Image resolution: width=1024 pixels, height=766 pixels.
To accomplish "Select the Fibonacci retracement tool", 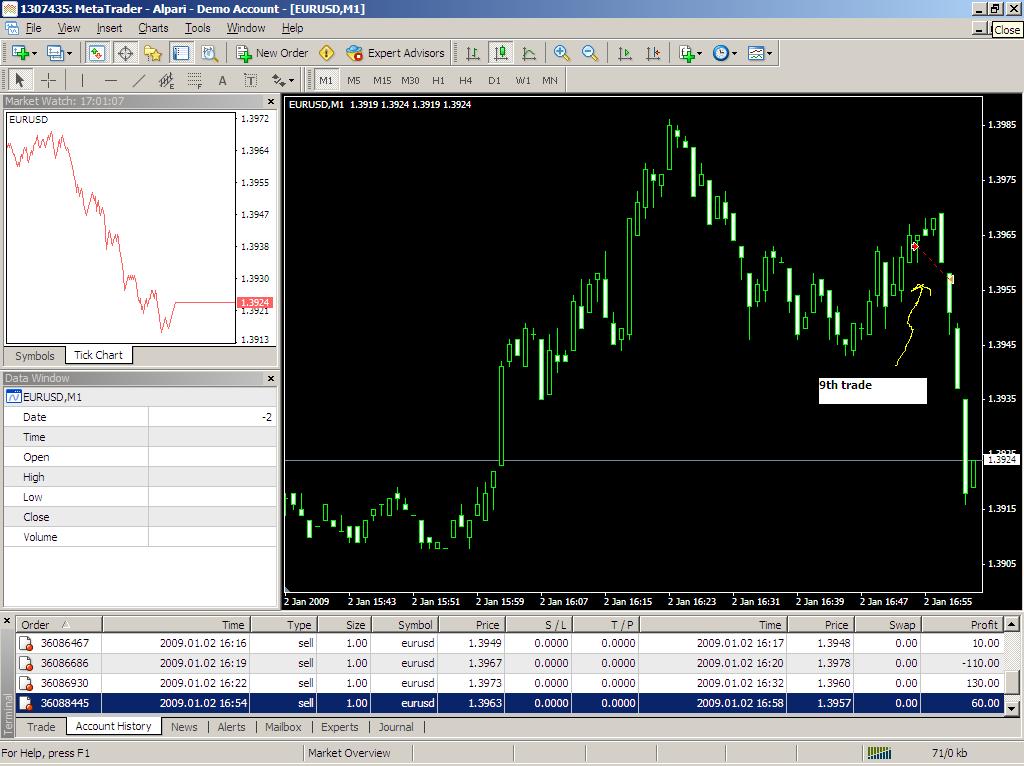I will [x=195, y=80].
